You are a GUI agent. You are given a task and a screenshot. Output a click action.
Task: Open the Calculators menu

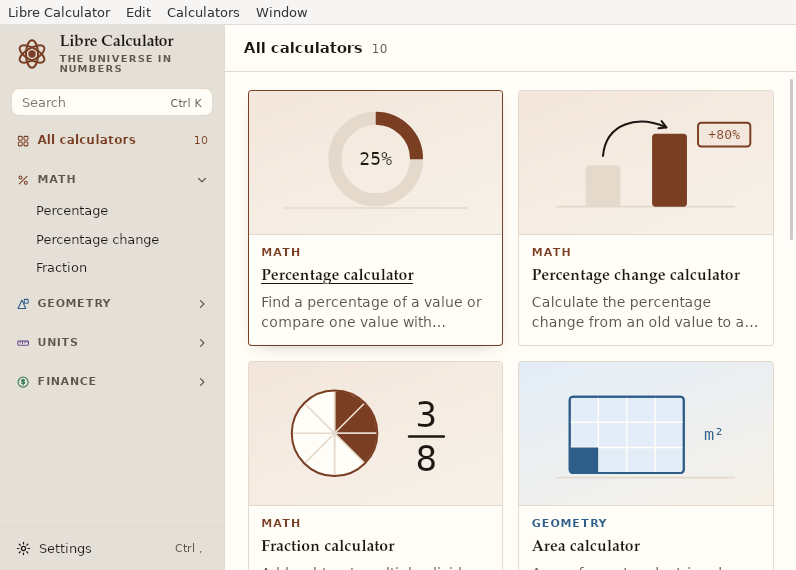pos(203,12)
